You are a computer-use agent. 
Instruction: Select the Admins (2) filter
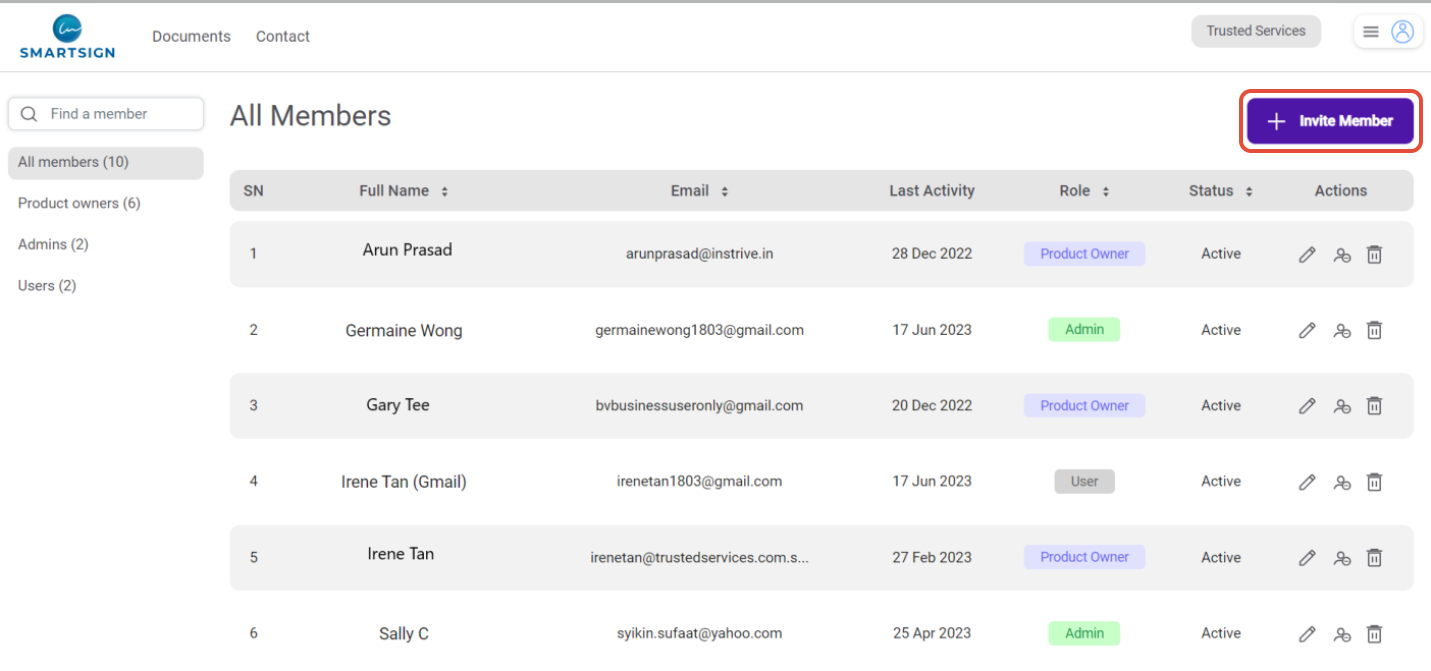[x=53, y=244]
